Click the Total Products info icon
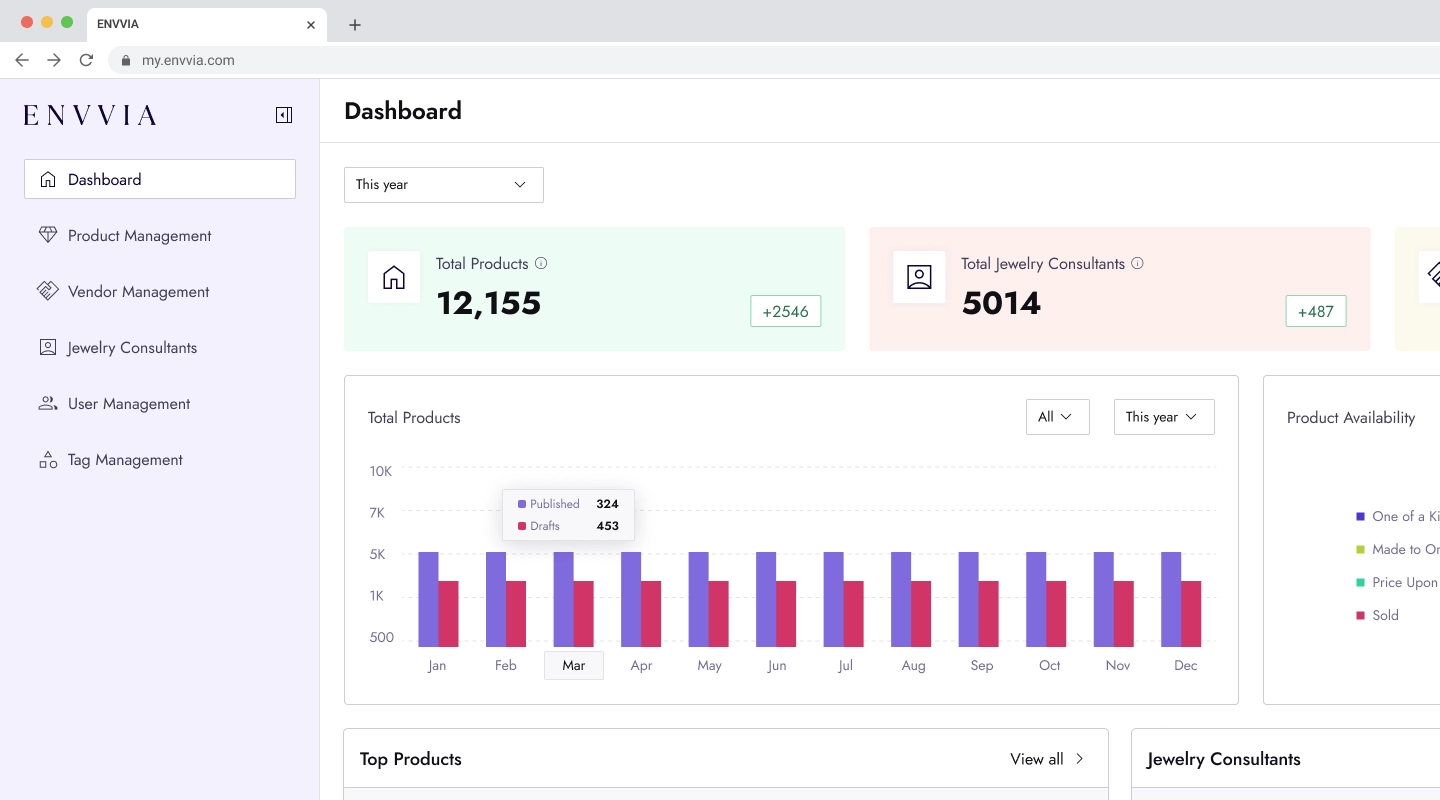1440x800 pixels. coord(541,263)
